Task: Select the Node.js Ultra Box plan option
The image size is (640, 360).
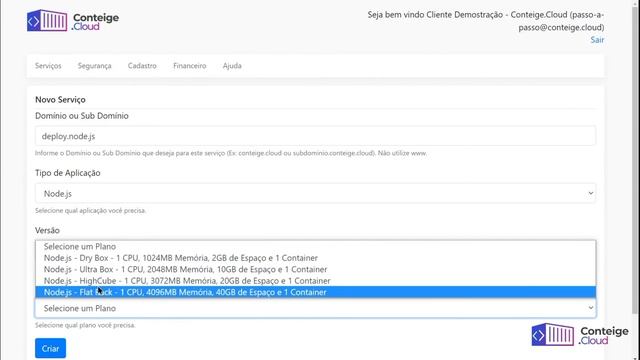Action: tap(315, 269)
